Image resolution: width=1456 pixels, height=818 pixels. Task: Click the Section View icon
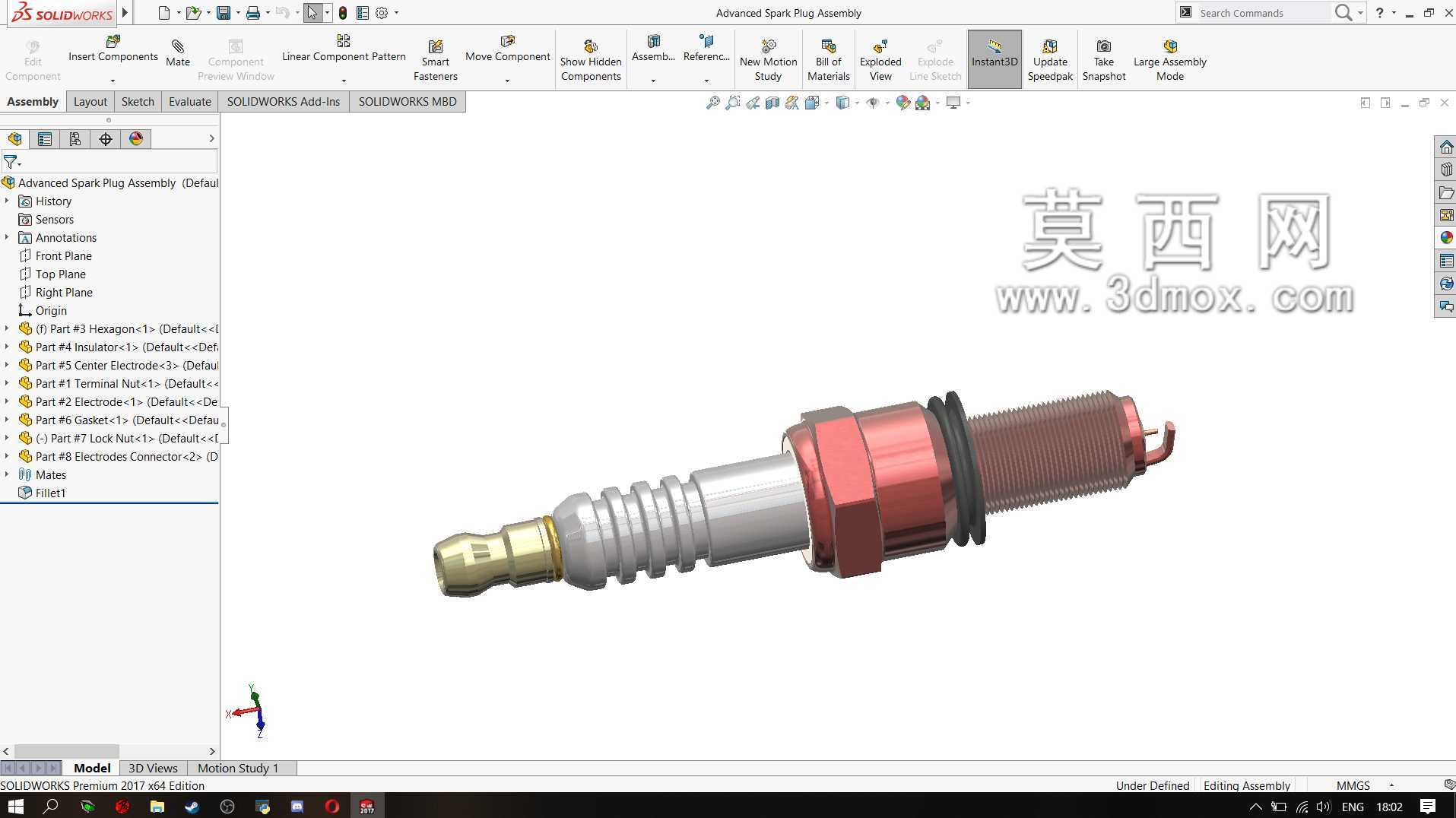pos(772,103)
